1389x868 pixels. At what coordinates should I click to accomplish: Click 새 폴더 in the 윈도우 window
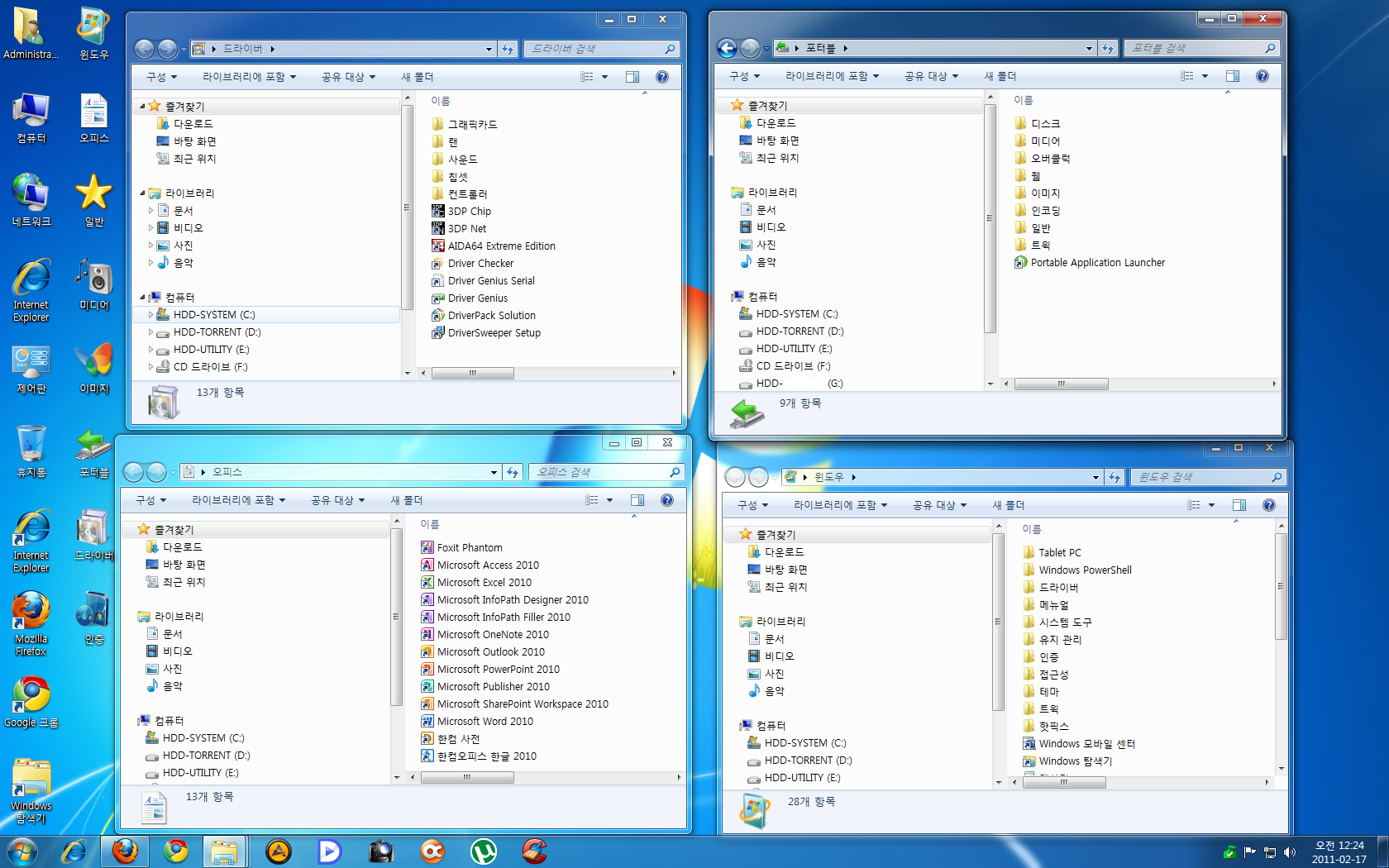[x=1009, y=505]
